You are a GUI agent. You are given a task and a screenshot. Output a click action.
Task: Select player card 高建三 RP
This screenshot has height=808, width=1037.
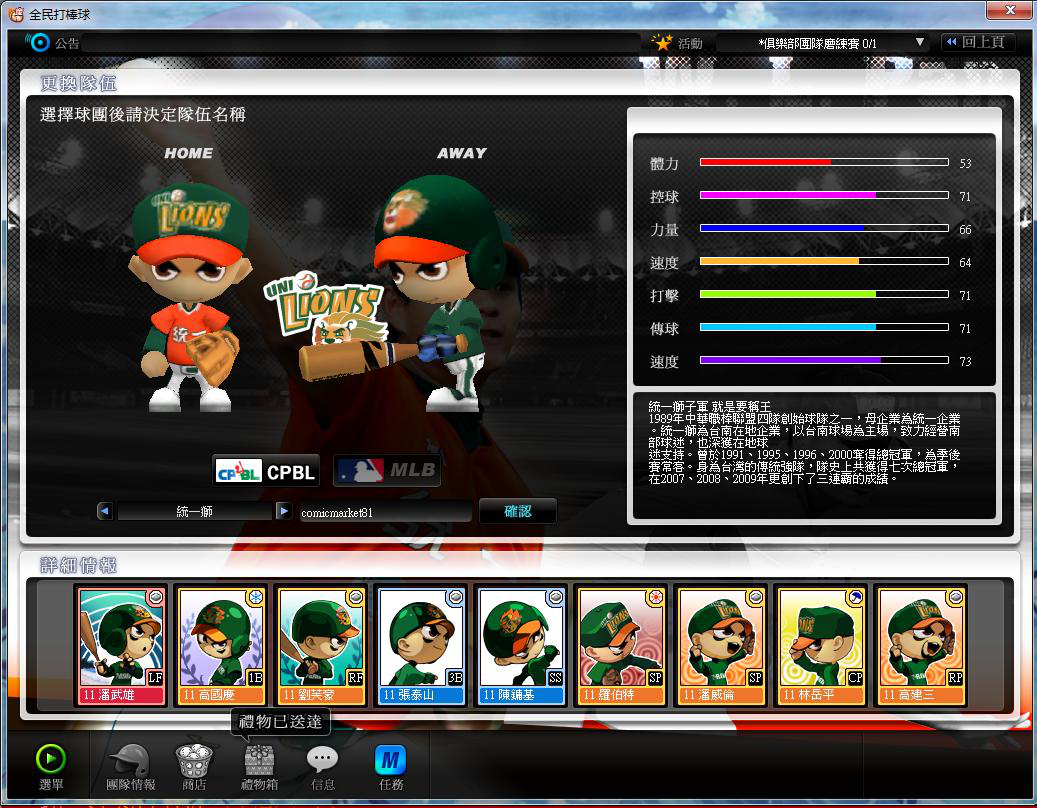pos(921,645)
